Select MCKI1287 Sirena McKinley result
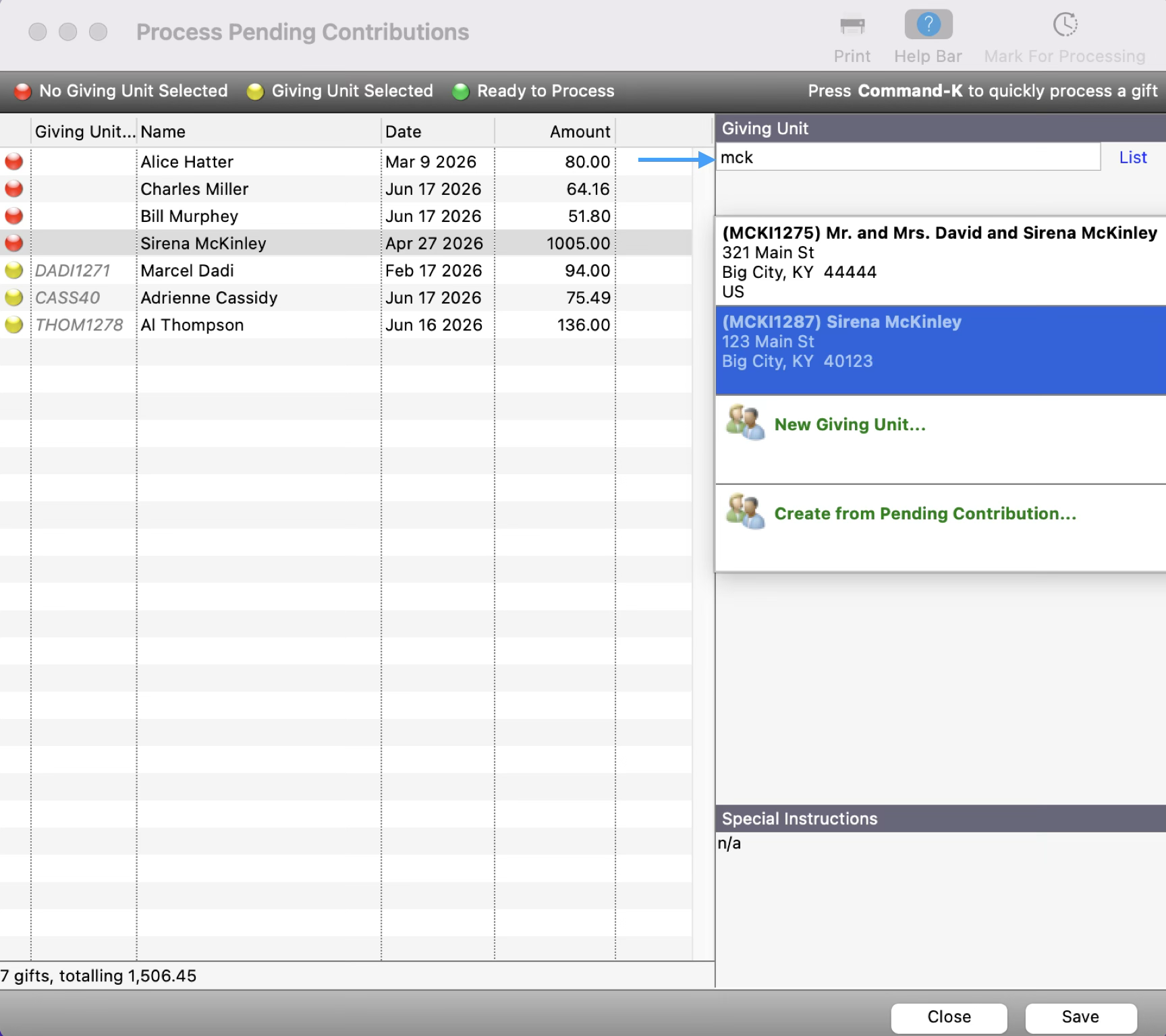This screenshot has height=1036, width=1166. pyautogui.click(x=941, y=350)
